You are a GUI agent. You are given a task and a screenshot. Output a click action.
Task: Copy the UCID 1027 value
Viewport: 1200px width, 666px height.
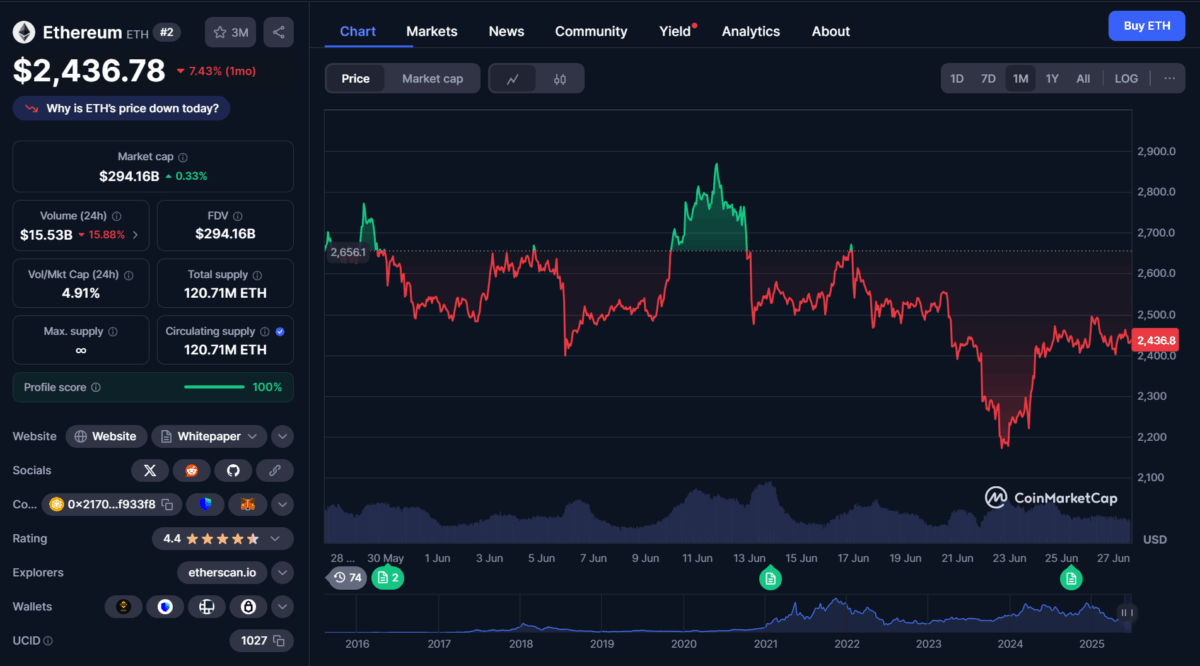tap(279, 640)
